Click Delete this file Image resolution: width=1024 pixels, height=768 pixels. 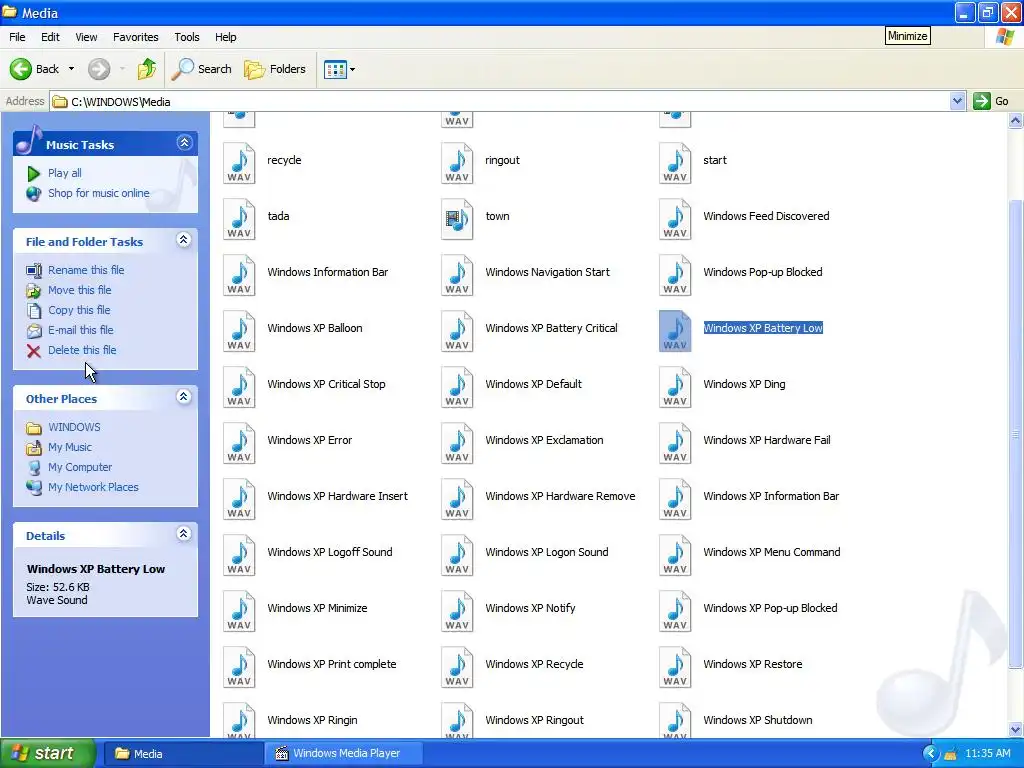tap(82, 350)
